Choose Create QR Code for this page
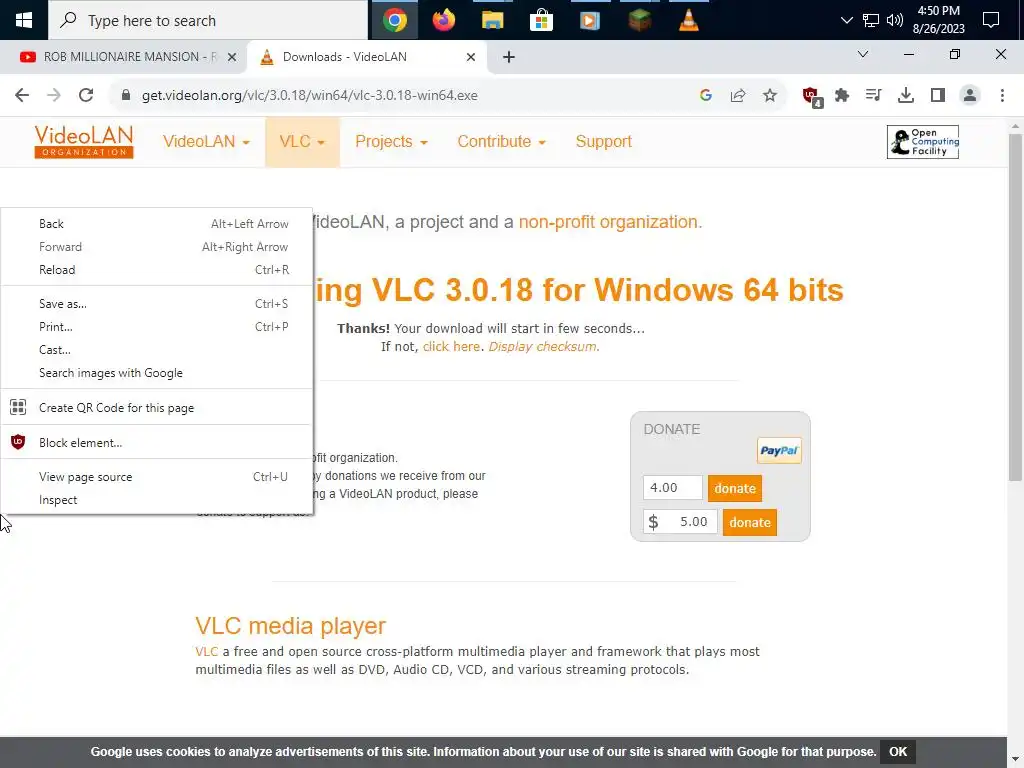1024x768 pixels. (x=157, y=408)
